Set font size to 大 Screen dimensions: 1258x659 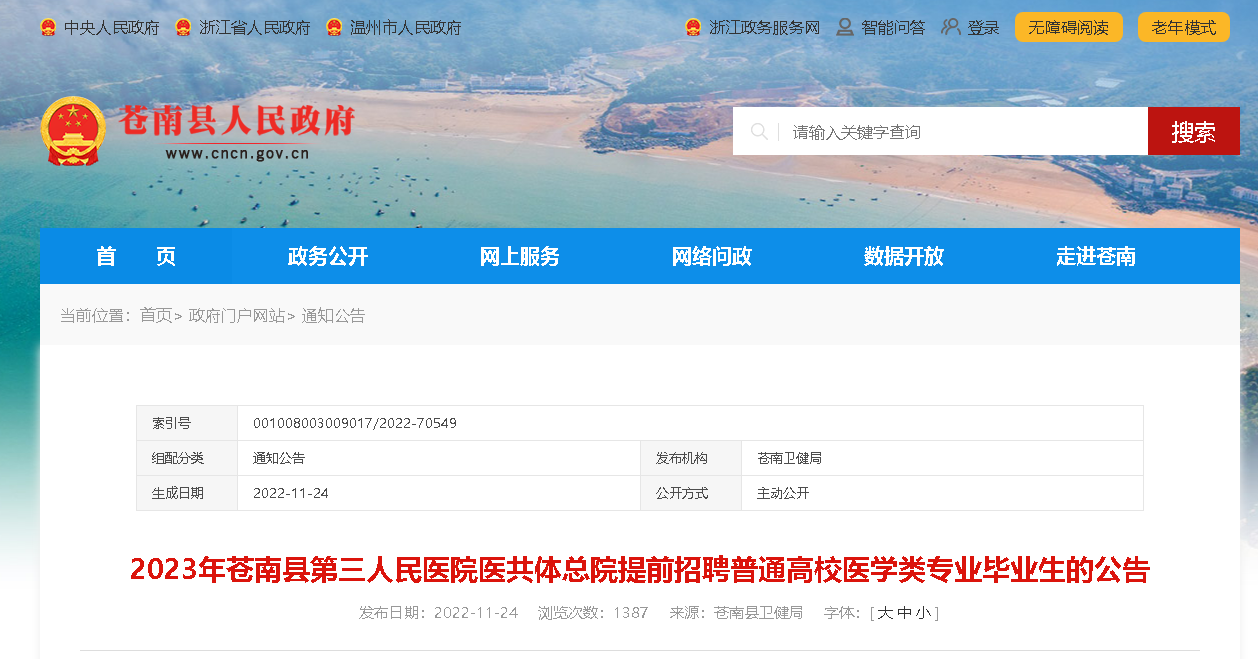885,613
